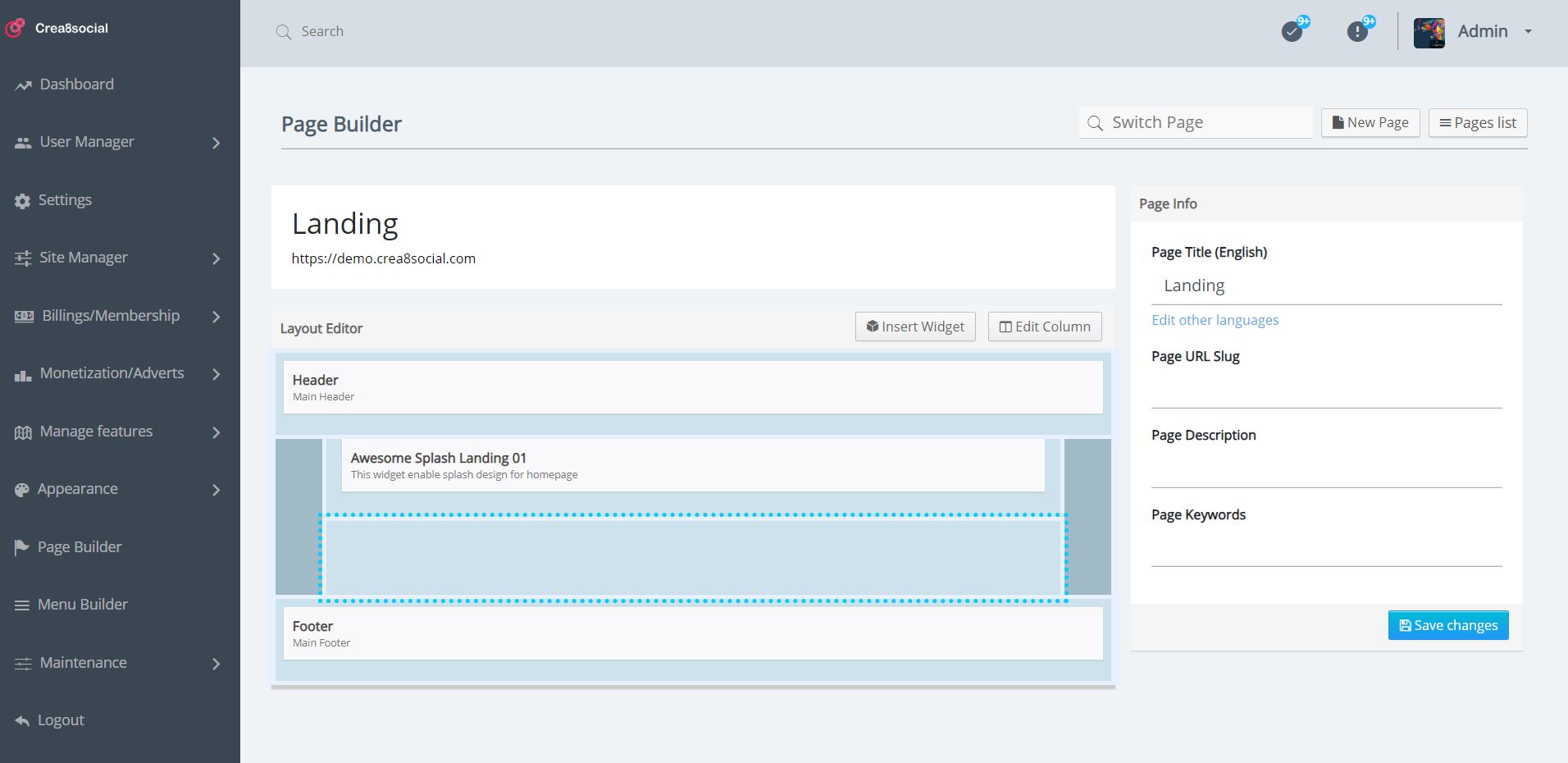Open Menu Builder from the sidebar
Image resolution: width=1568 pixels, height=763 pixels.
click(82, 605)
